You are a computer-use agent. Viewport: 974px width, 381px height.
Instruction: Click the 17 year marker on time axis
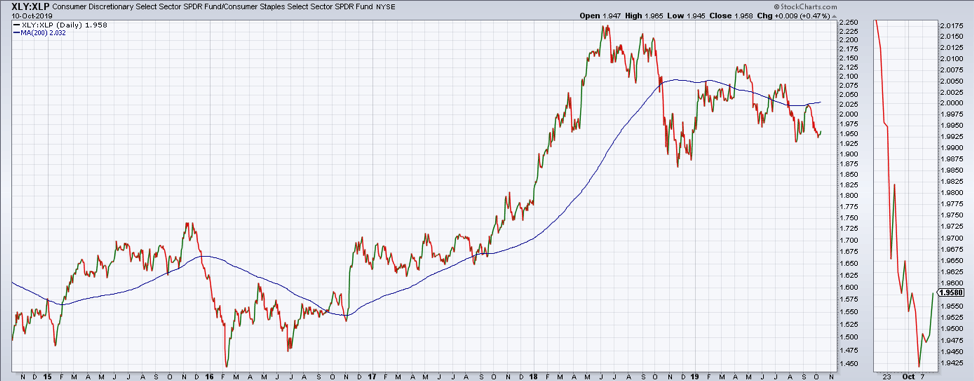[x=371, y=376]
